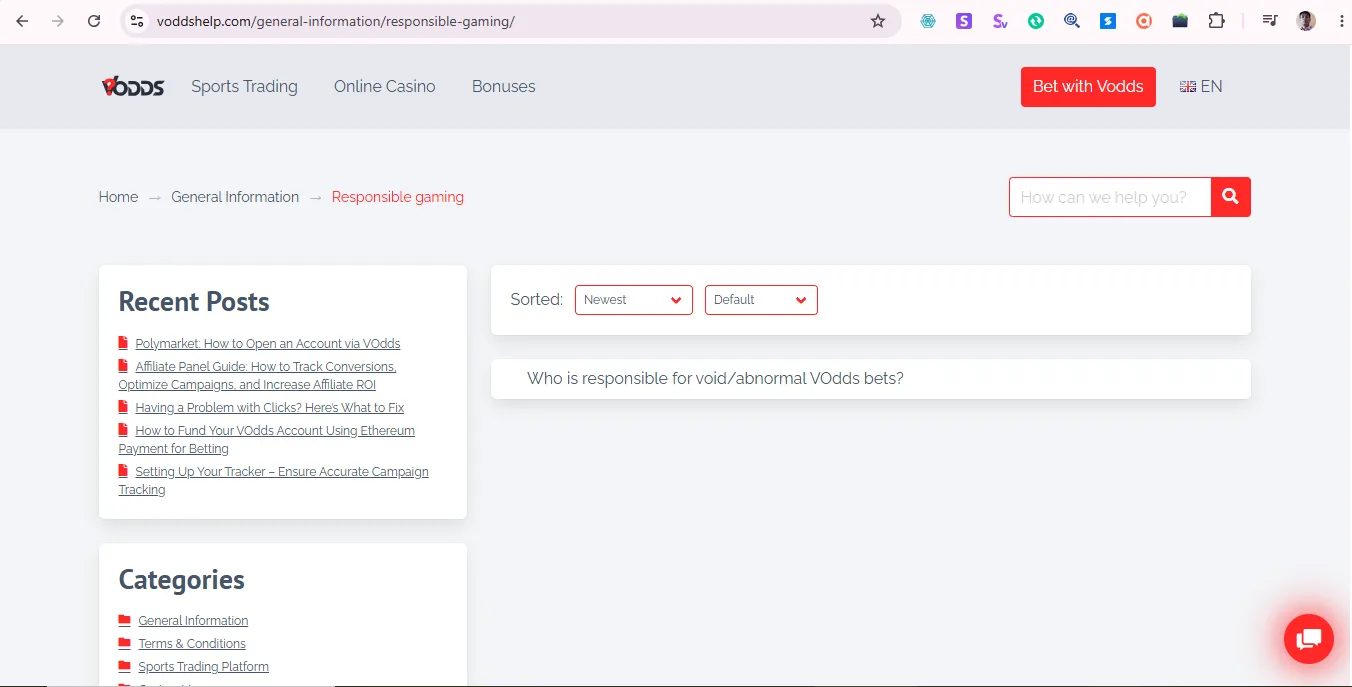The height and width of the screenshot is (687, 1352).
Task: Click the 'Sorted:' label
Action: 537,300
